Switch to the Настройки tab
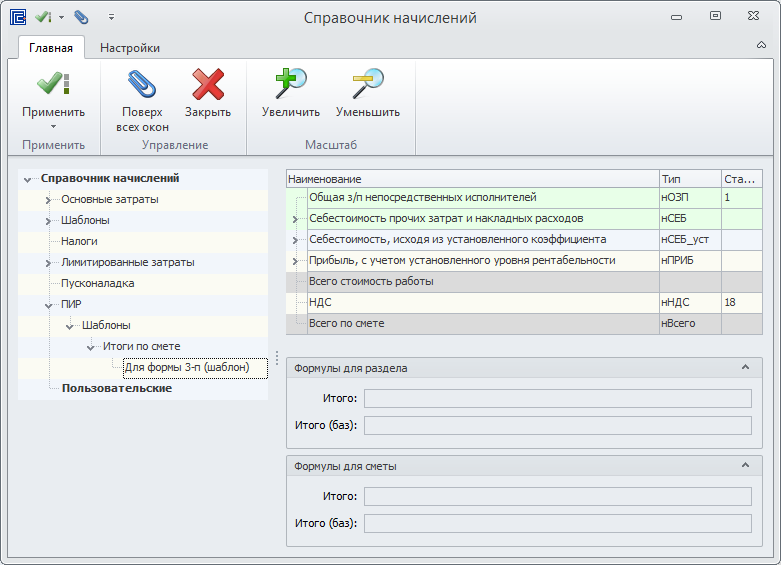The image size is (781, 565). (129, 48)
